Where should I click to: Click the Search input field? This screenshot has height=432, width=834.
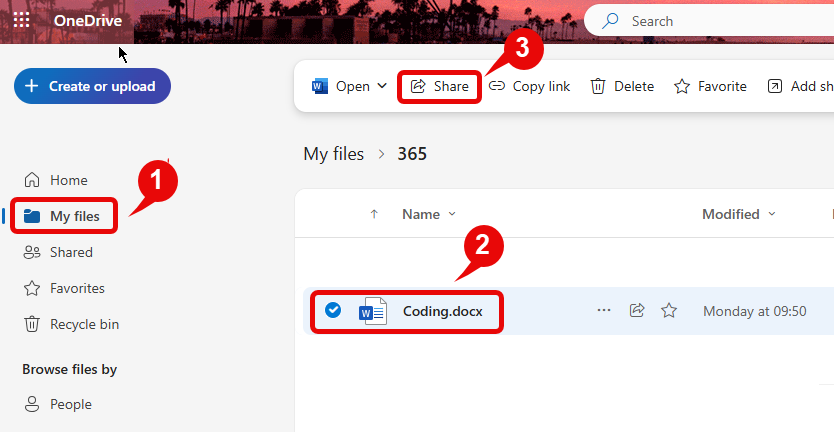pos(720,21)
